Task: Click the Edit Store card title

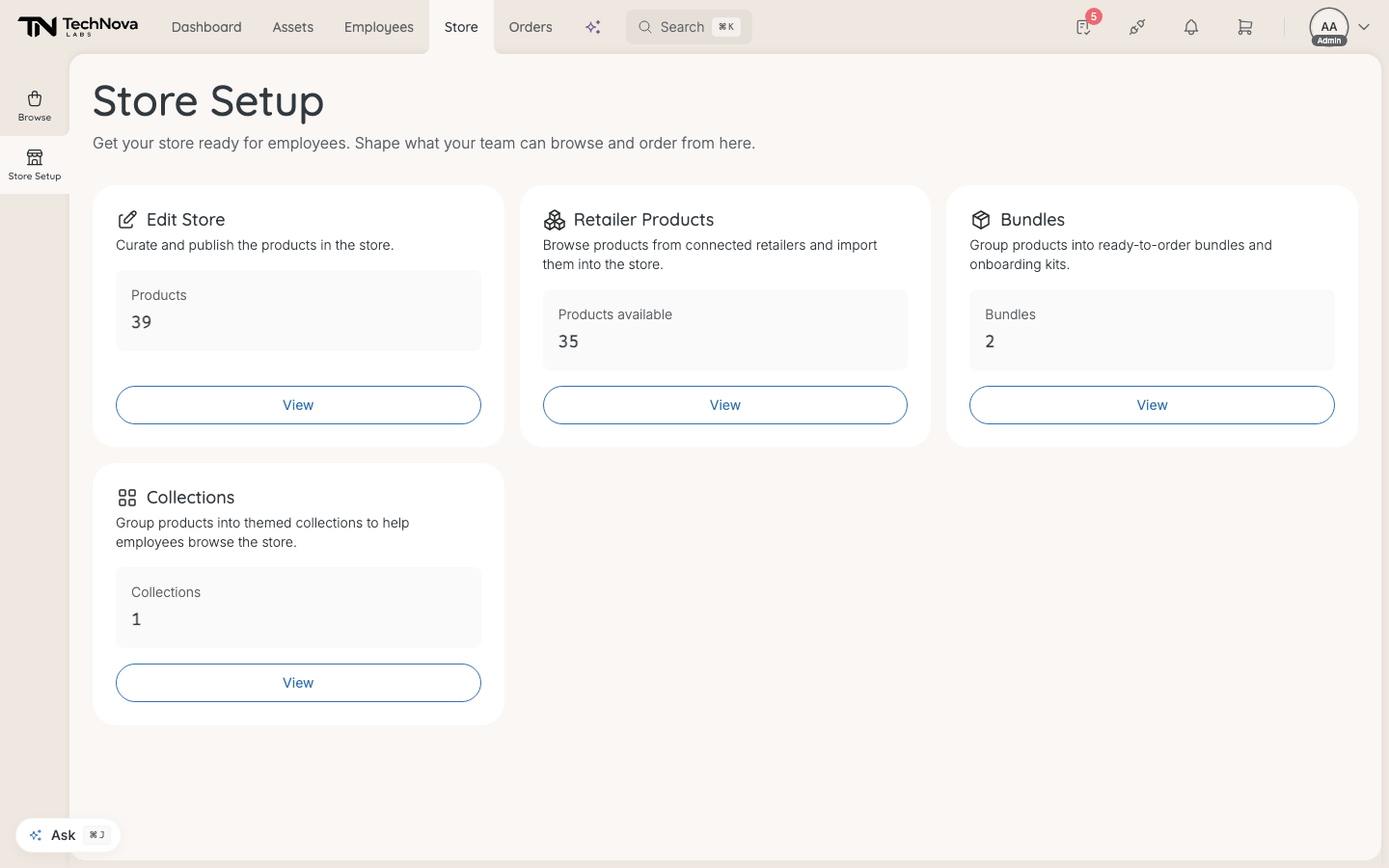Action: (186, 220)
